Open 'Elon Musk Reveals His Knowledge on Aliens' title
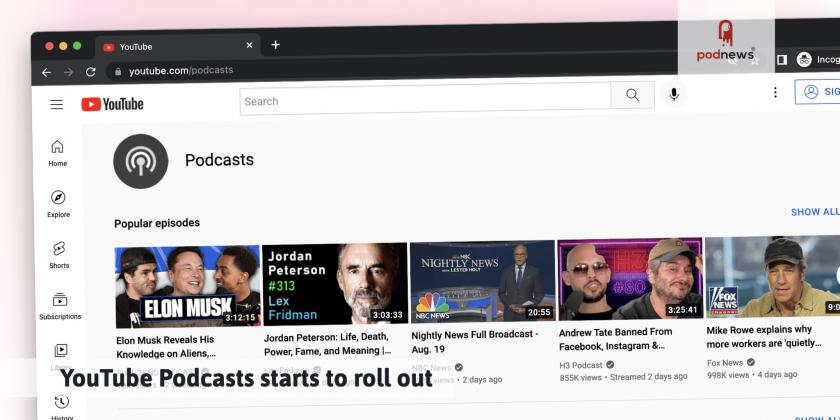Image resolution: width=840 pixels, height=420 pixels. 166,347
